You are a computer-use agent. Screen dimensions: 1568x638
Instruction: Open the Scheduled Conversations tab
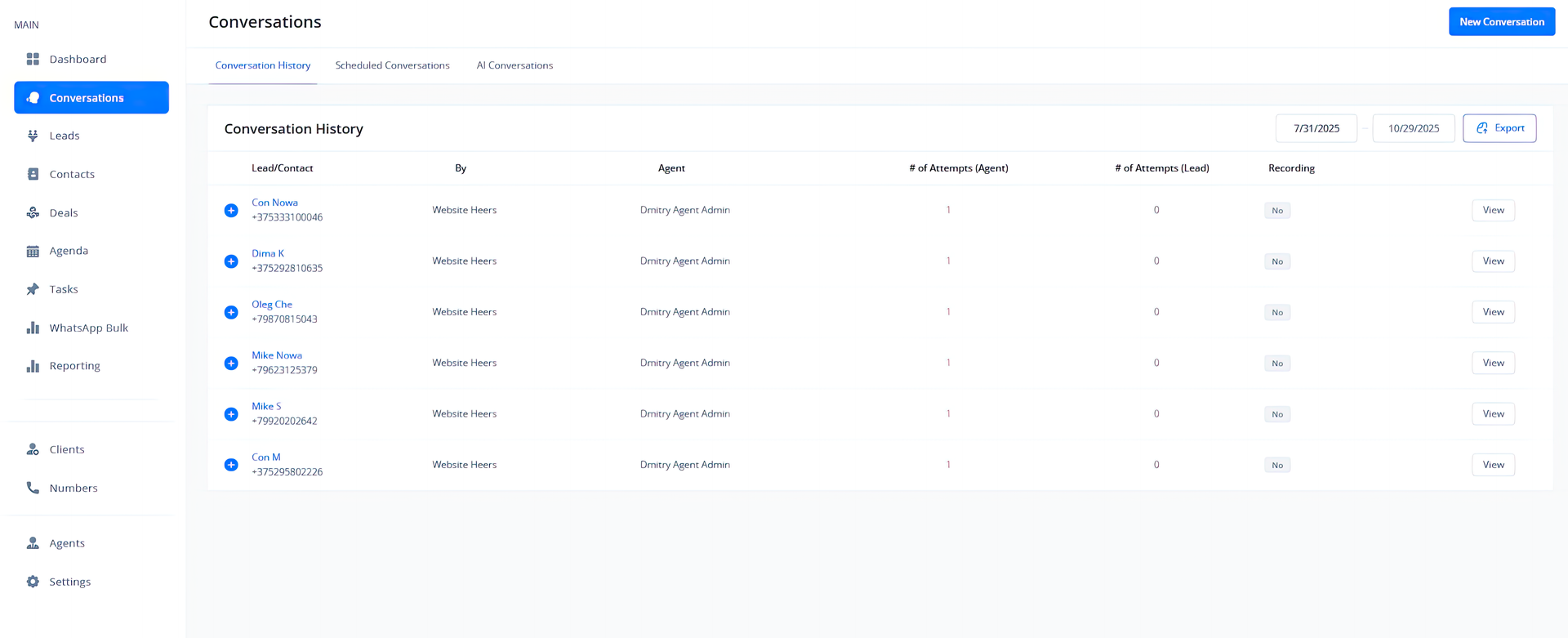click(392, 65)
